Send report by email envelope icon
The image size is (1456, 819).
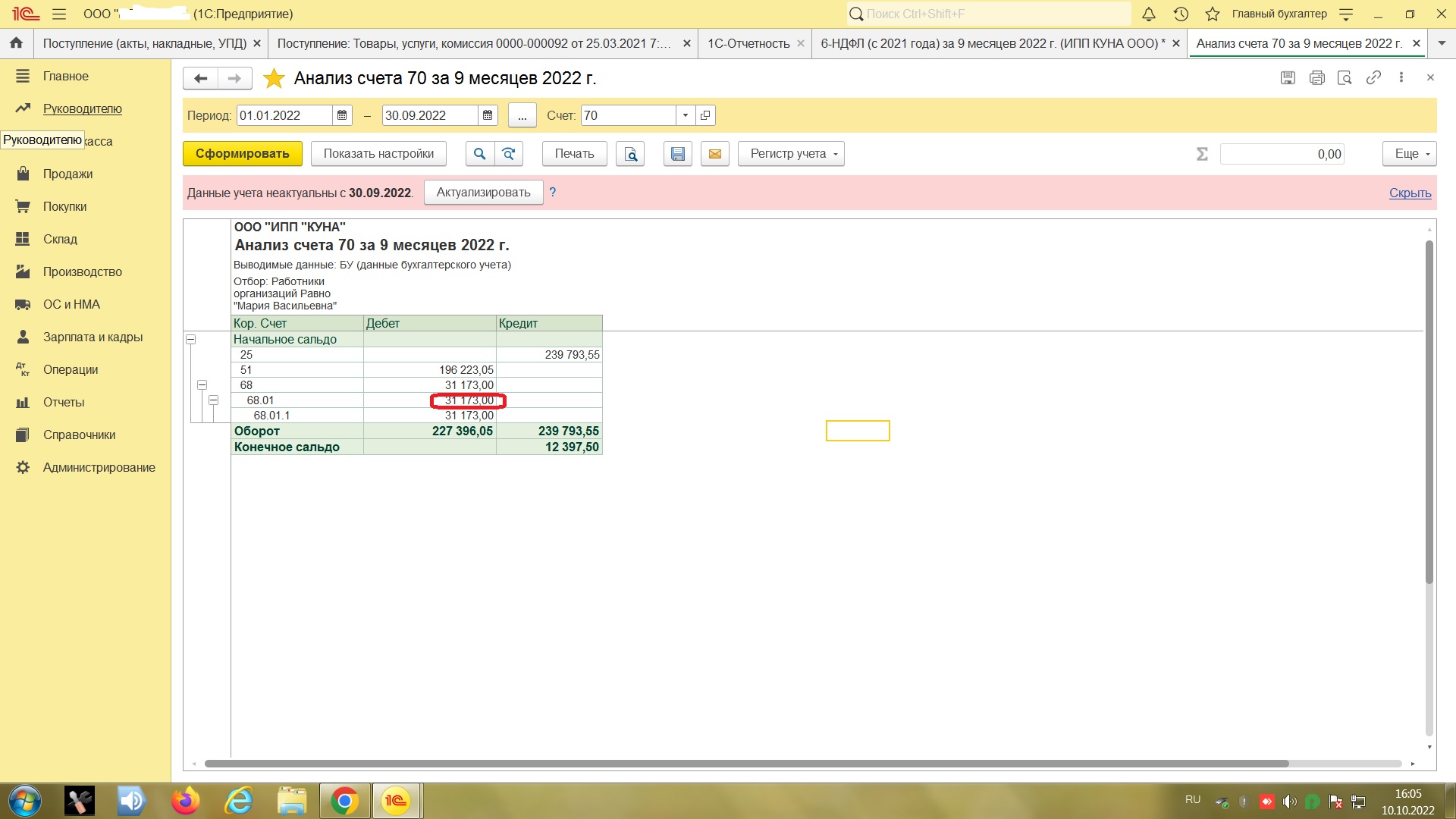(x=714, y=154)
